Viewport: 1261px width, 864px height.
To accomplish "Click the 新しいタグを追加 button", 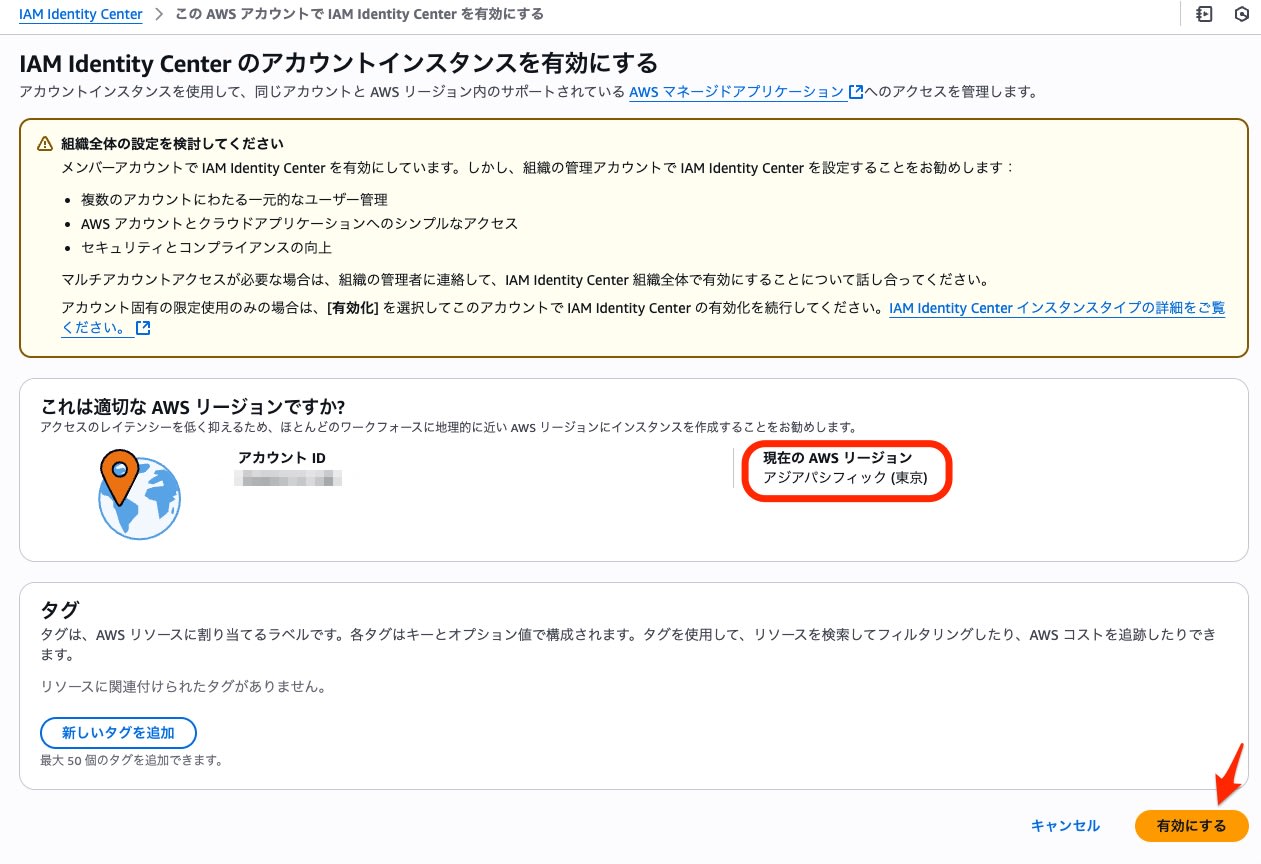I will [118, 733].
